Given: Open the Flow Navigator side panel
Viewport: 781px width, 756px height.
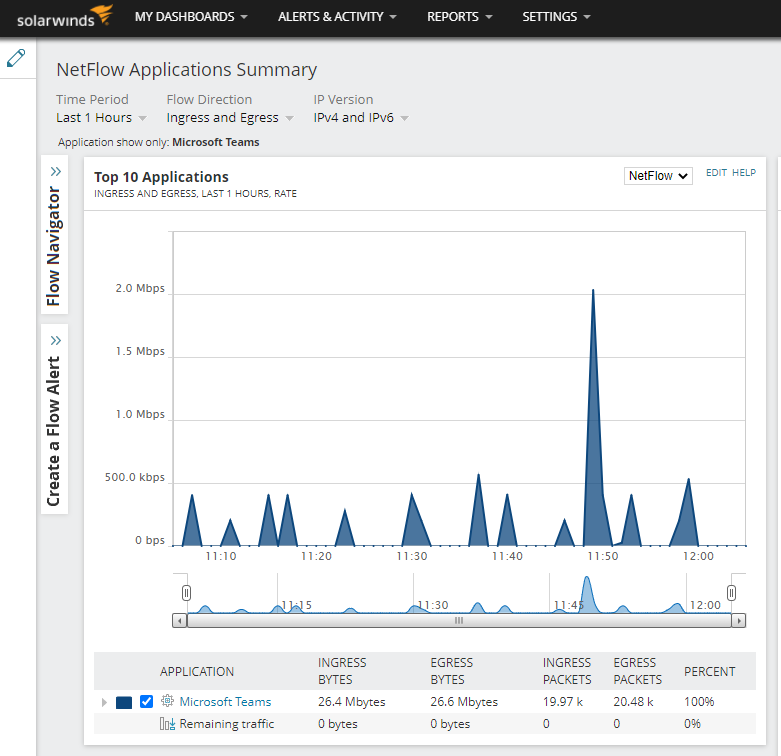Looking at the screenshot, I should [x=54, y=235].
